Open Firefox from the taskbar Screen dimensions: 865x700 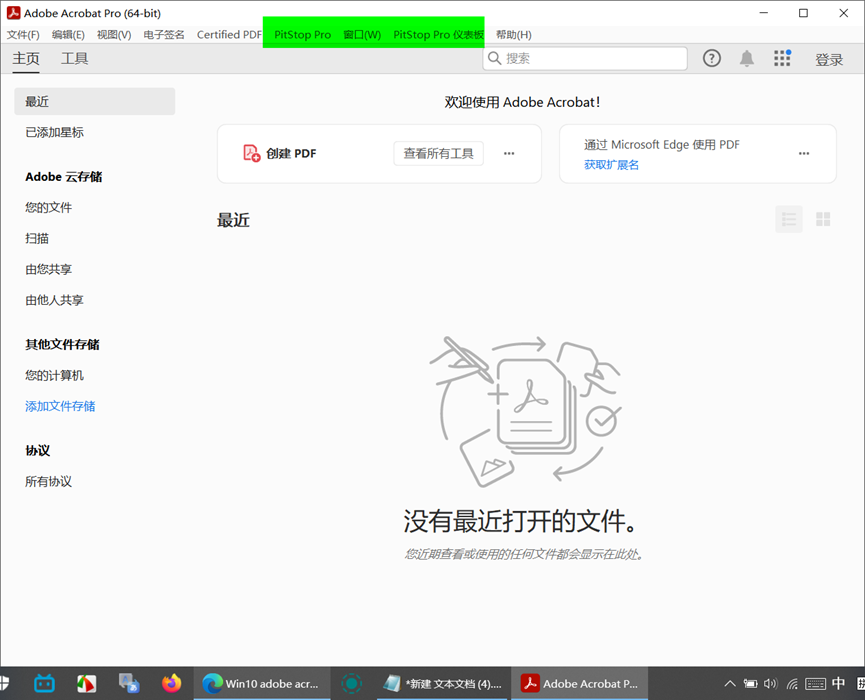pyautogui.click(x=172, y=683)
